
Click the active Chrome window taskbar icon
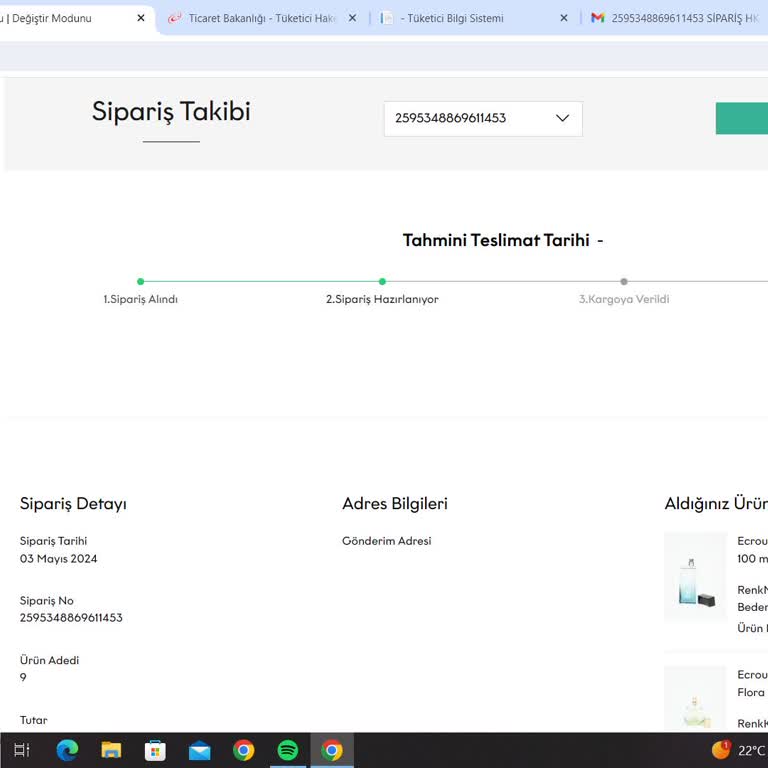point(332,750)
